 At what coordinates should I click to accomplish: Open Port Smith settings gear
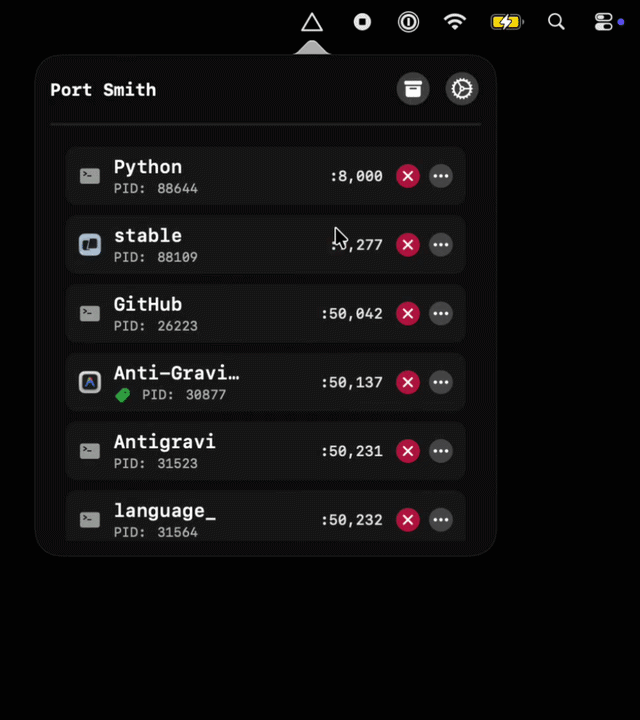(x=461, y=89)
